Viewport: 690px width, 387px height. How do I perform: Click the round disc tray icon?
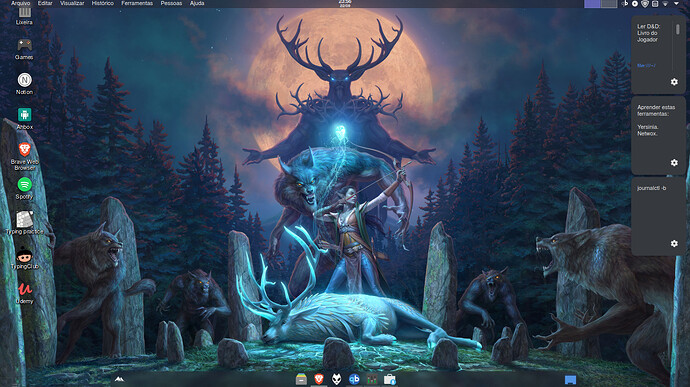point(635,4)
